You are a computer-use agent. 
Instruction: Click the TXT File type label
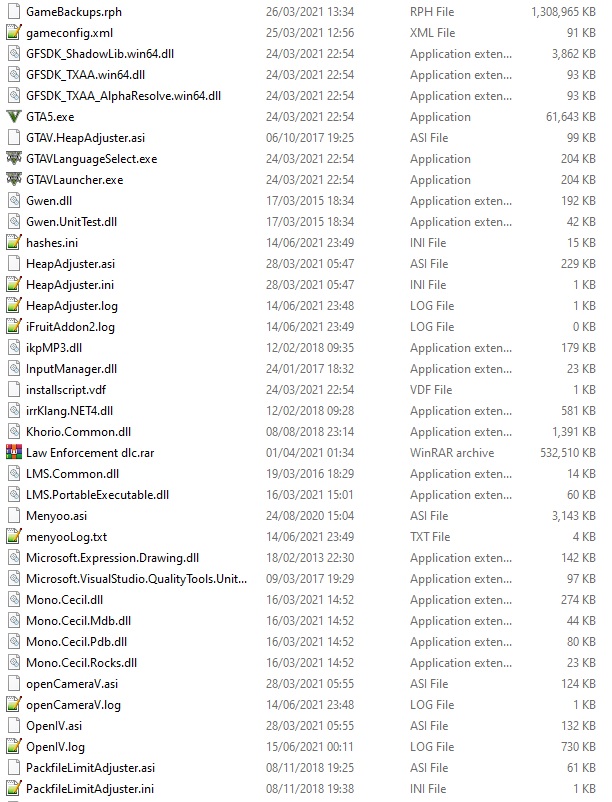tap(430, 537)
